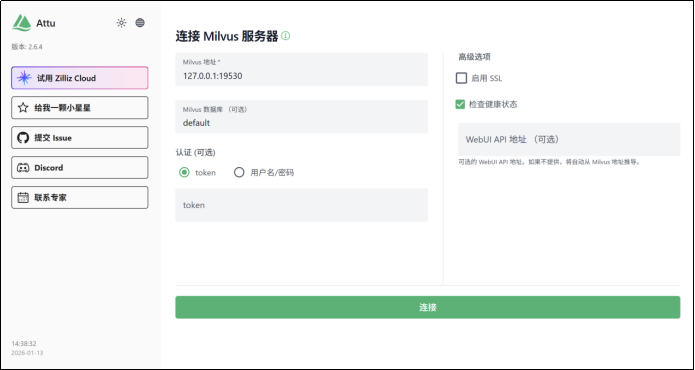Click the 认证 (可选) label

point(195,152)
